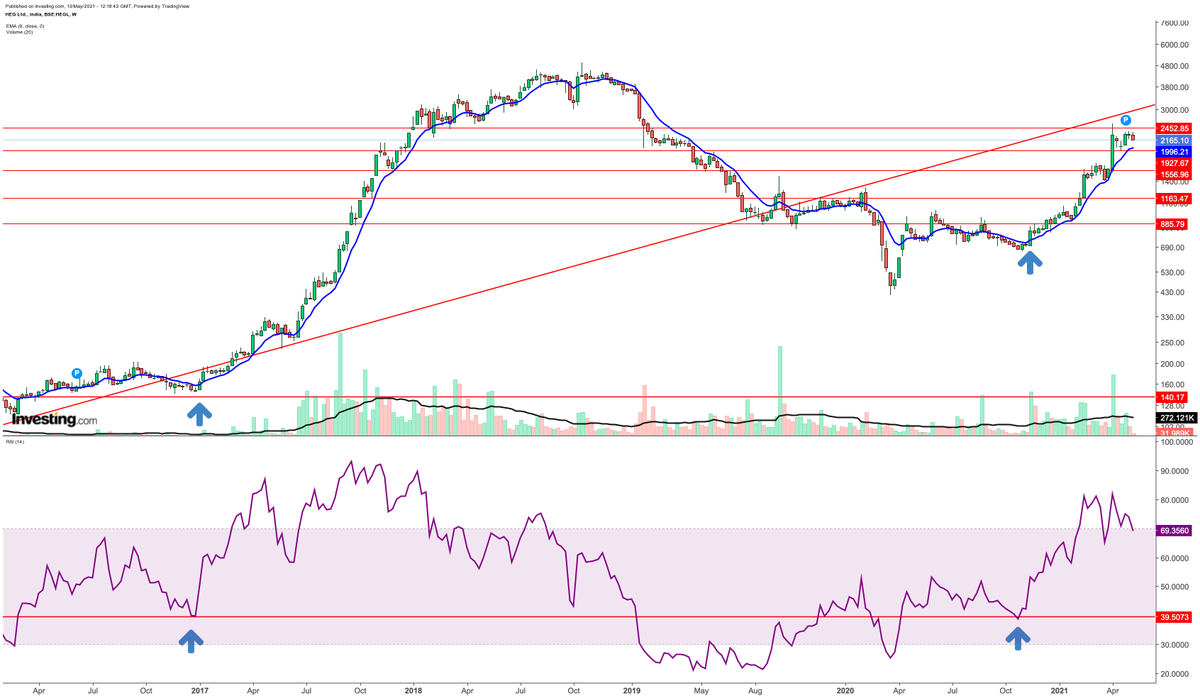Click the 60.0000 RSI axis tick
This screenshot has height=698, width=1200.
point(1174,558)
